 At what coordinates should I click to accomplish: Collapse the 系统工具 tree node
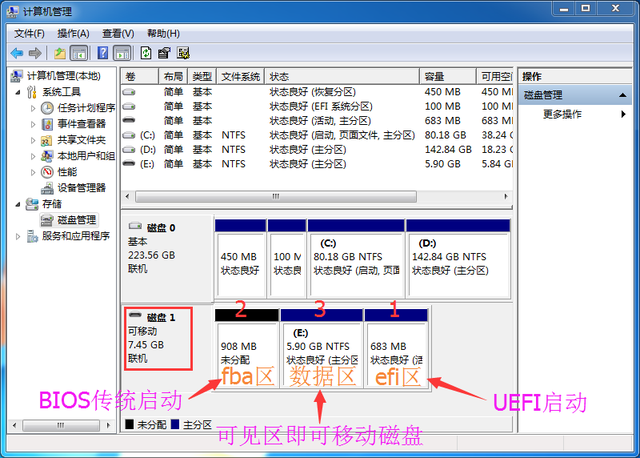[18, 92]
